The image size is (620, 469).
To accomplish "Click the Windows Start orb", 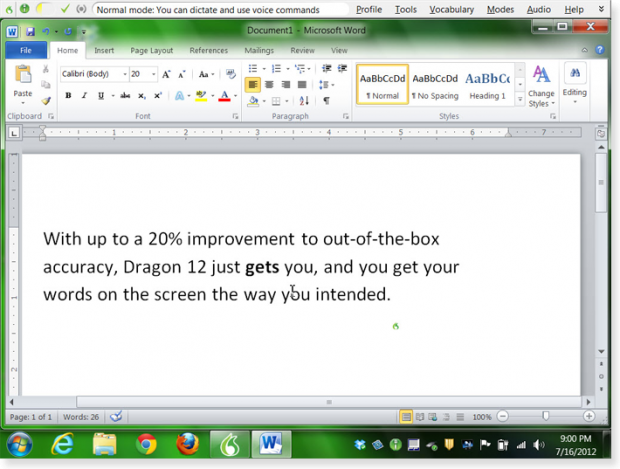I will coord(19,444).
